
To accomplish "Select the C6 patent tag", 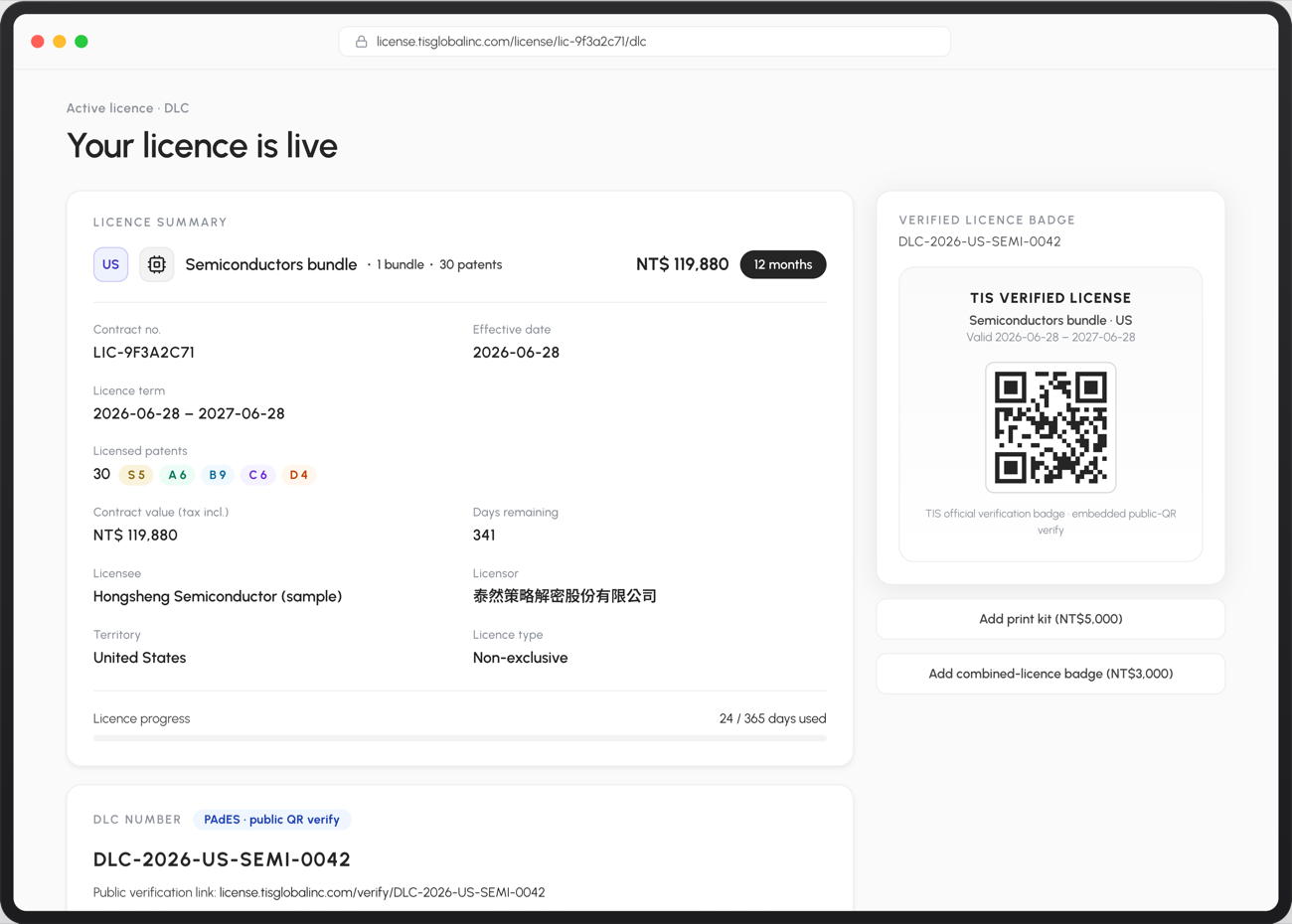I will click(257, 475).
